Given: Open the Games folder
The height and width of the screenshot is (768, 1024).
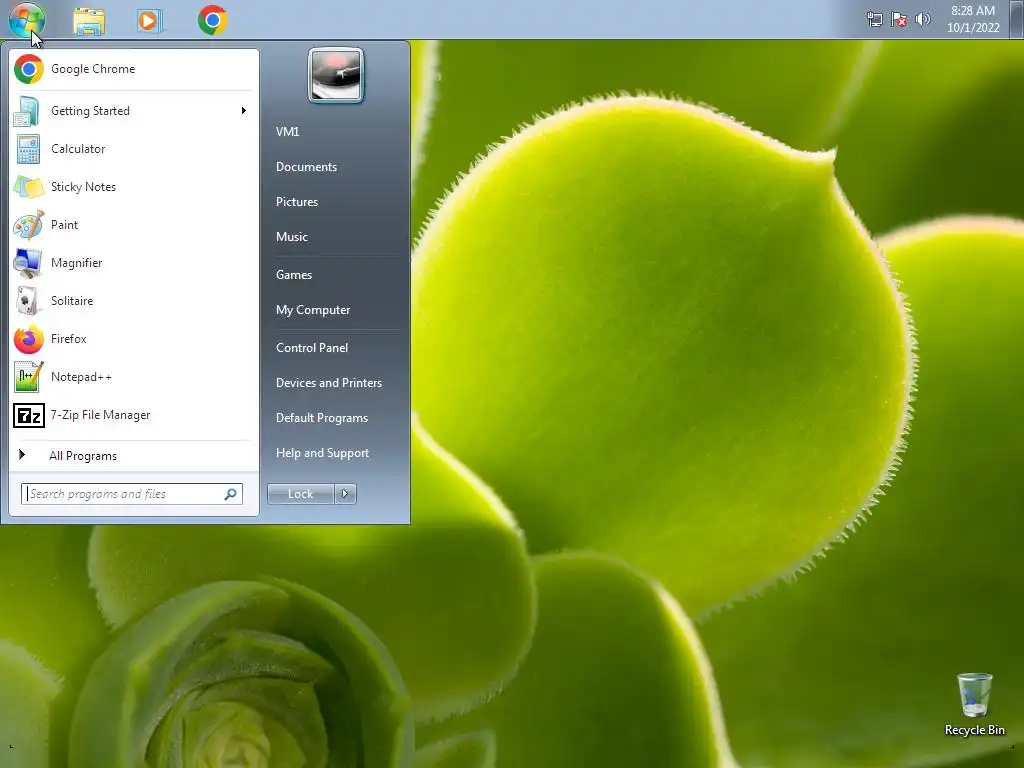Looking at the screenshot, I should tap(294, 275).
